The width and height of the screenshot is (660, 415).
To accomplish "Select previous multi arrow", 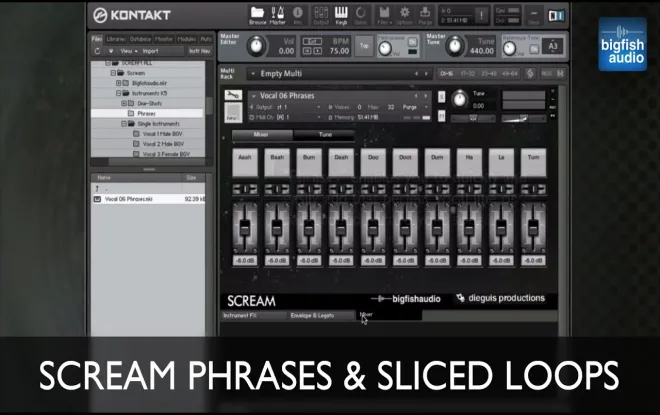I will 416,74.
